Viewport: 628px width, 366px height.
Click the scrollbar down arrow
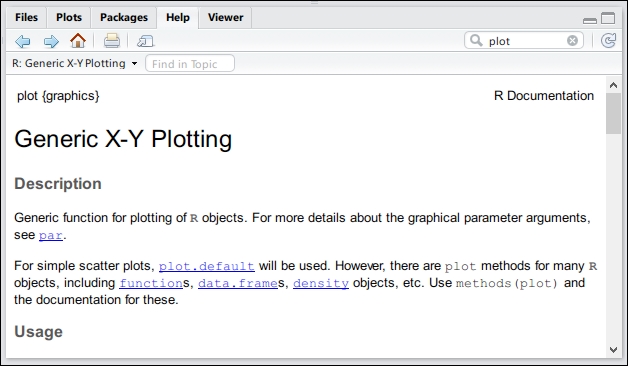pos(613,350)
